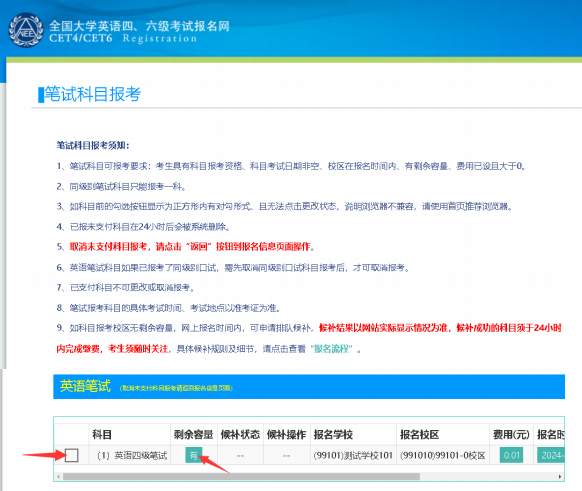Click the 科目 column header
This screenshot has width=582, height=491.
coord(102,434)
